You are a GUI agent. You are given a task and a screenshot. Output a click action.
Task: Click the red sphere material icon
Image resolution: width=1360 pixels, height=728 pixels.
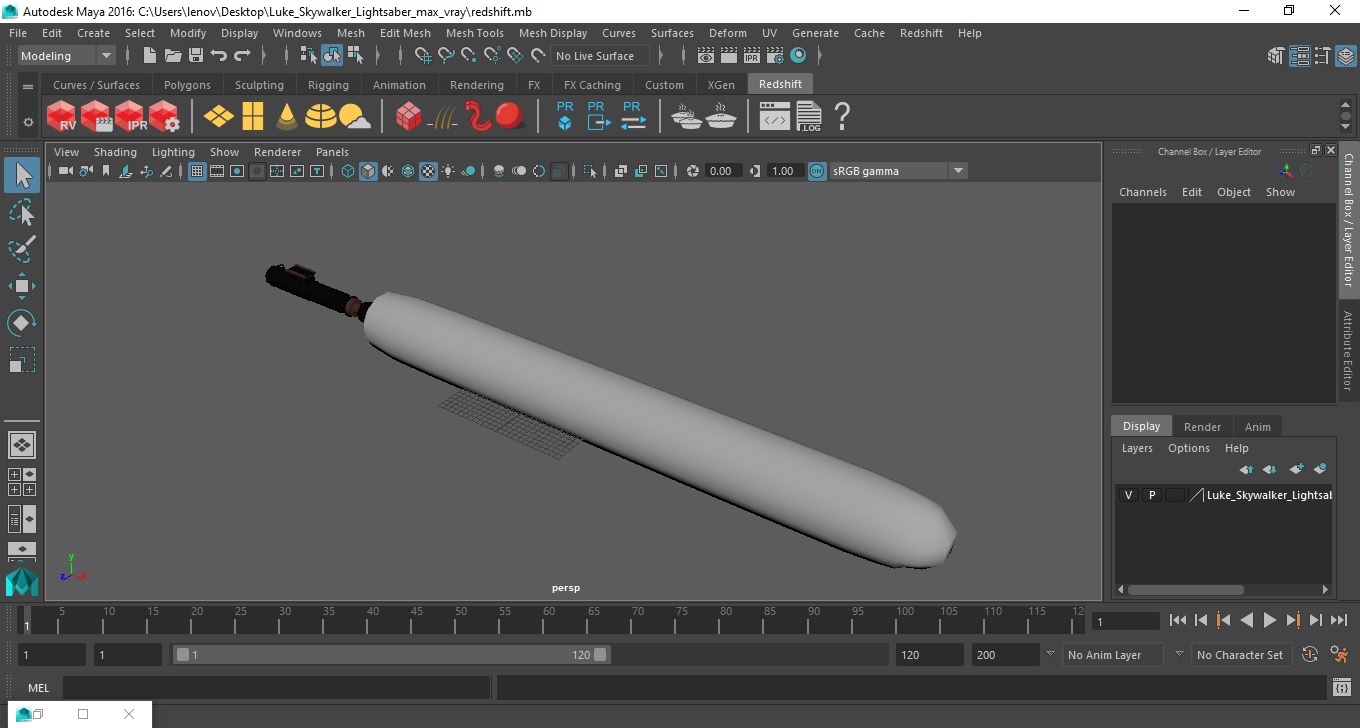510,116
